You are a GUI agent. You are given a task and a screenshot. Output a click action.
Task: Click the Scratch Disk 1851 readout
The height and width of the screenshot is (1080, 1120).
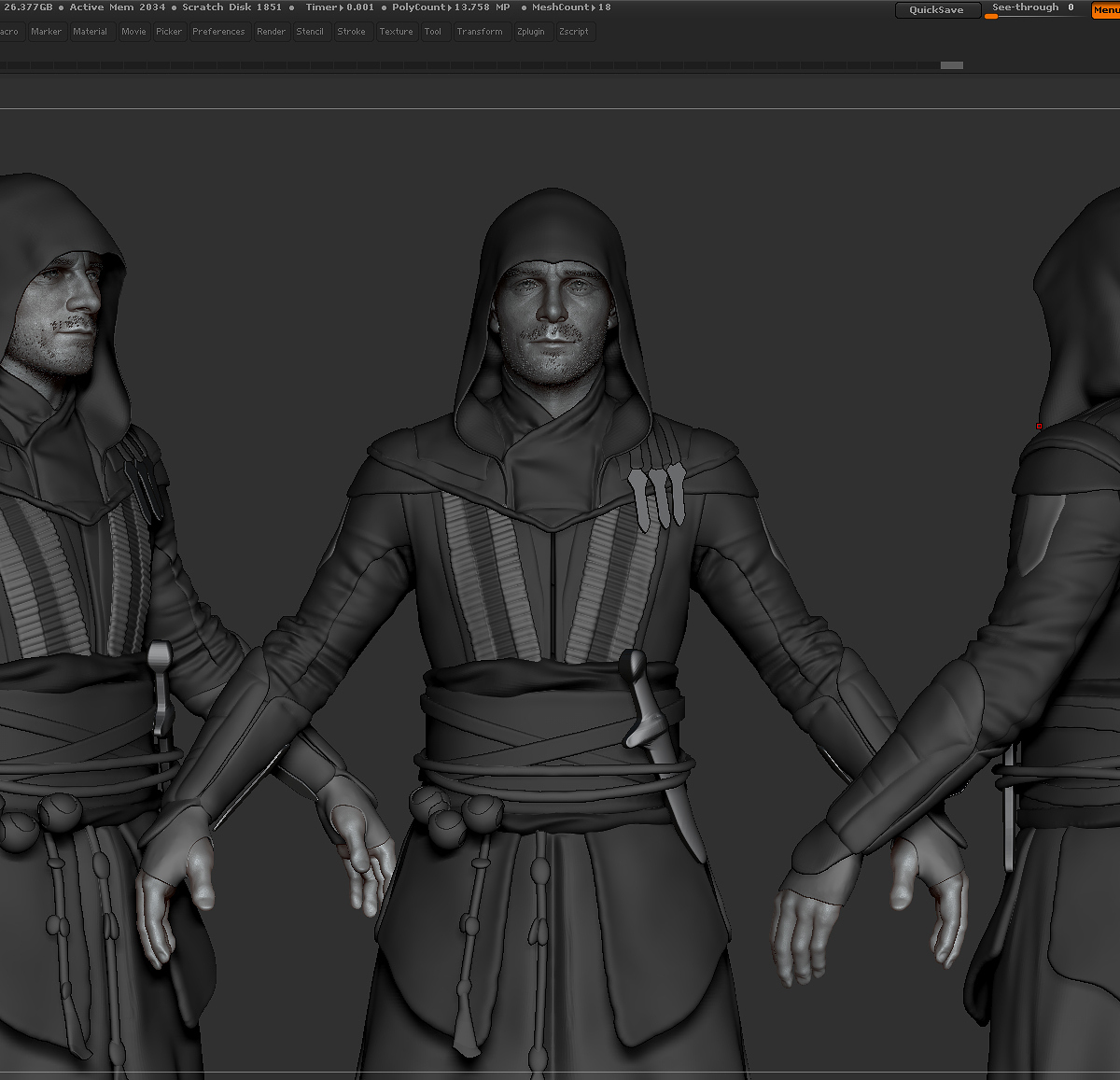(231, 7)
